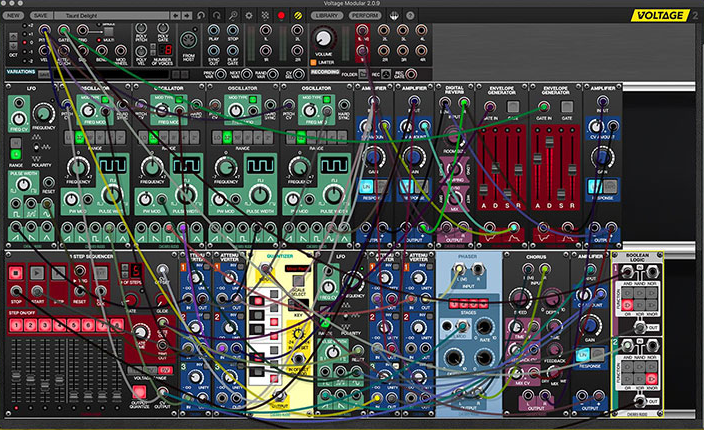Image resolution: width=704 pixels, height=430 pixels.
Task: Click the NEW button
Action: (x=13, y=15)
